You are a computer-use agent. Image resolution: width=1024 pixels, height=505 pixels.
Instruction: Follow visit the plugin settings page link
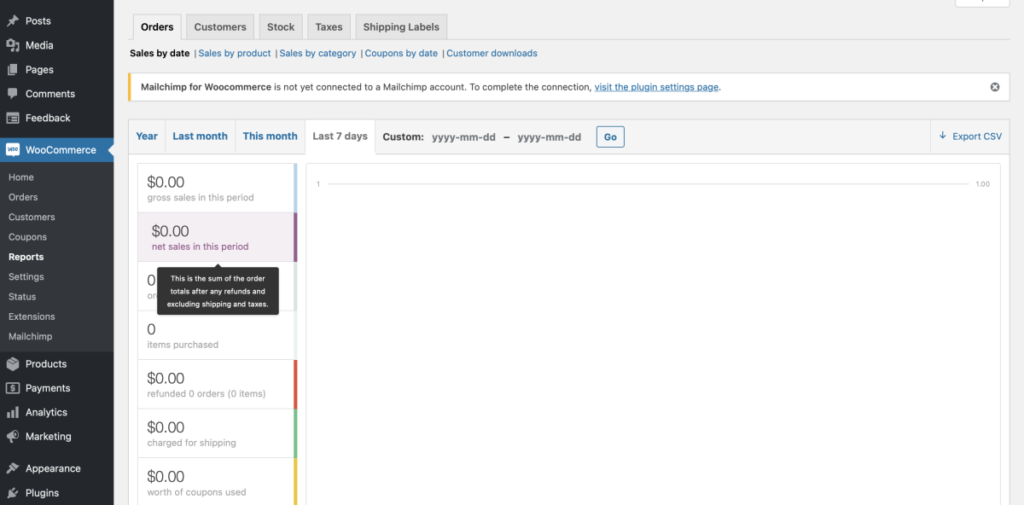(656, 87)
